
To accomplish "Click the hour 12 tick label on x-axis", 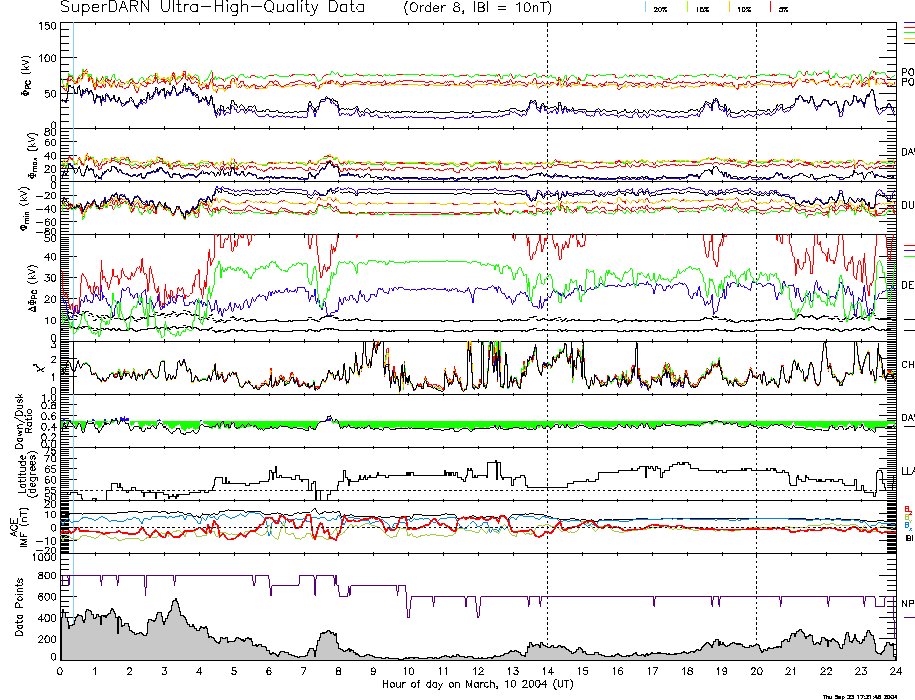I will point(478,671).
